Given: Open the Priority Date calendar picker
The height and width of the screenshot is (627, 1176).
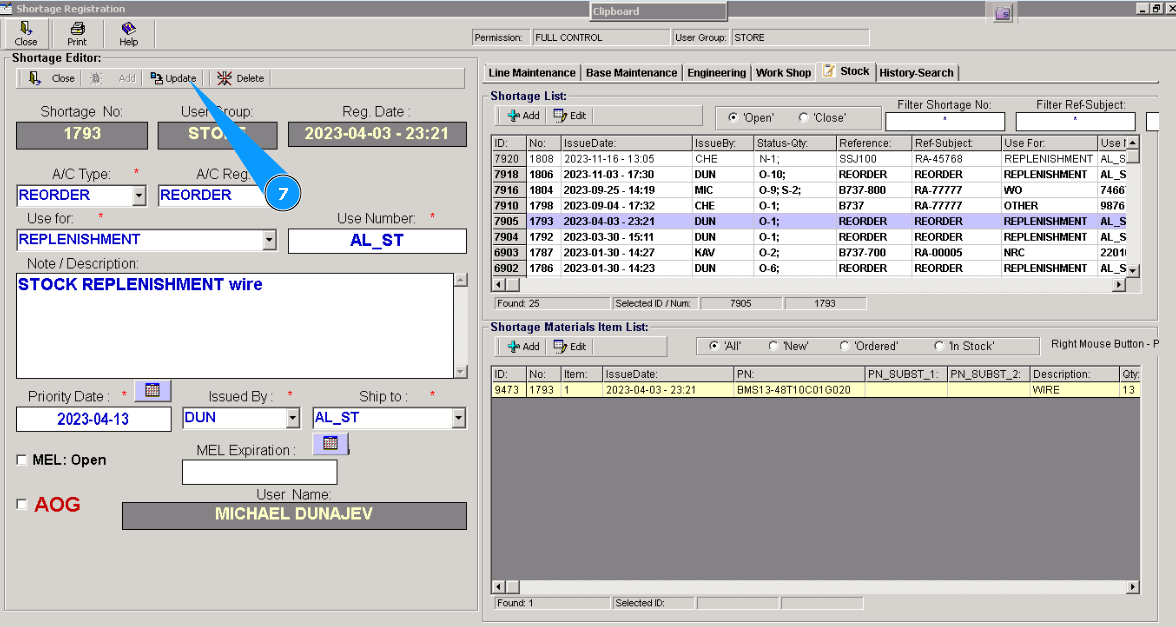Looking at the screenshot, I should coord(152,390).
